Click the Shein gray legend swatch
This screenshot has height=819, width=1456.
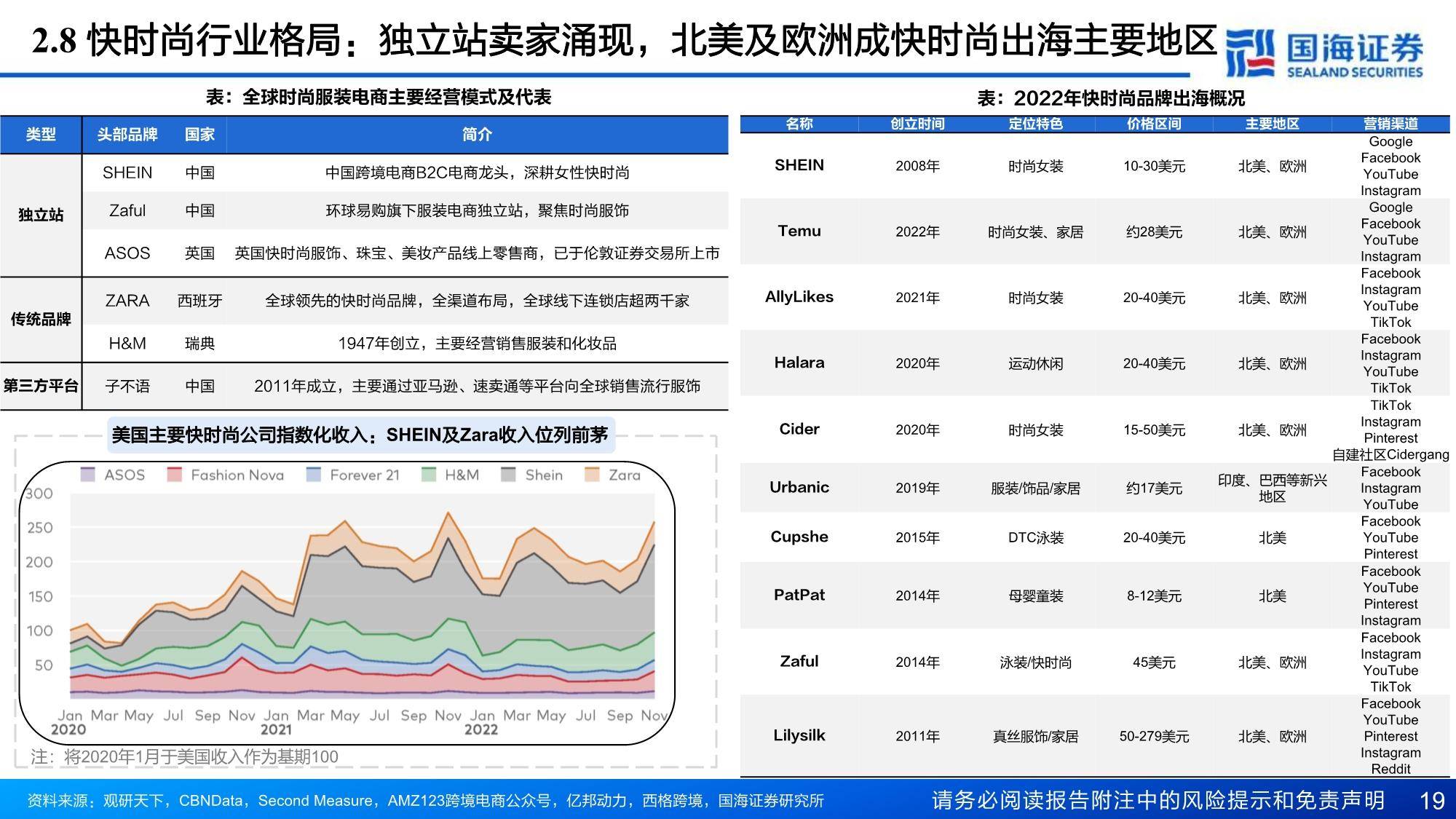(508, 475)
